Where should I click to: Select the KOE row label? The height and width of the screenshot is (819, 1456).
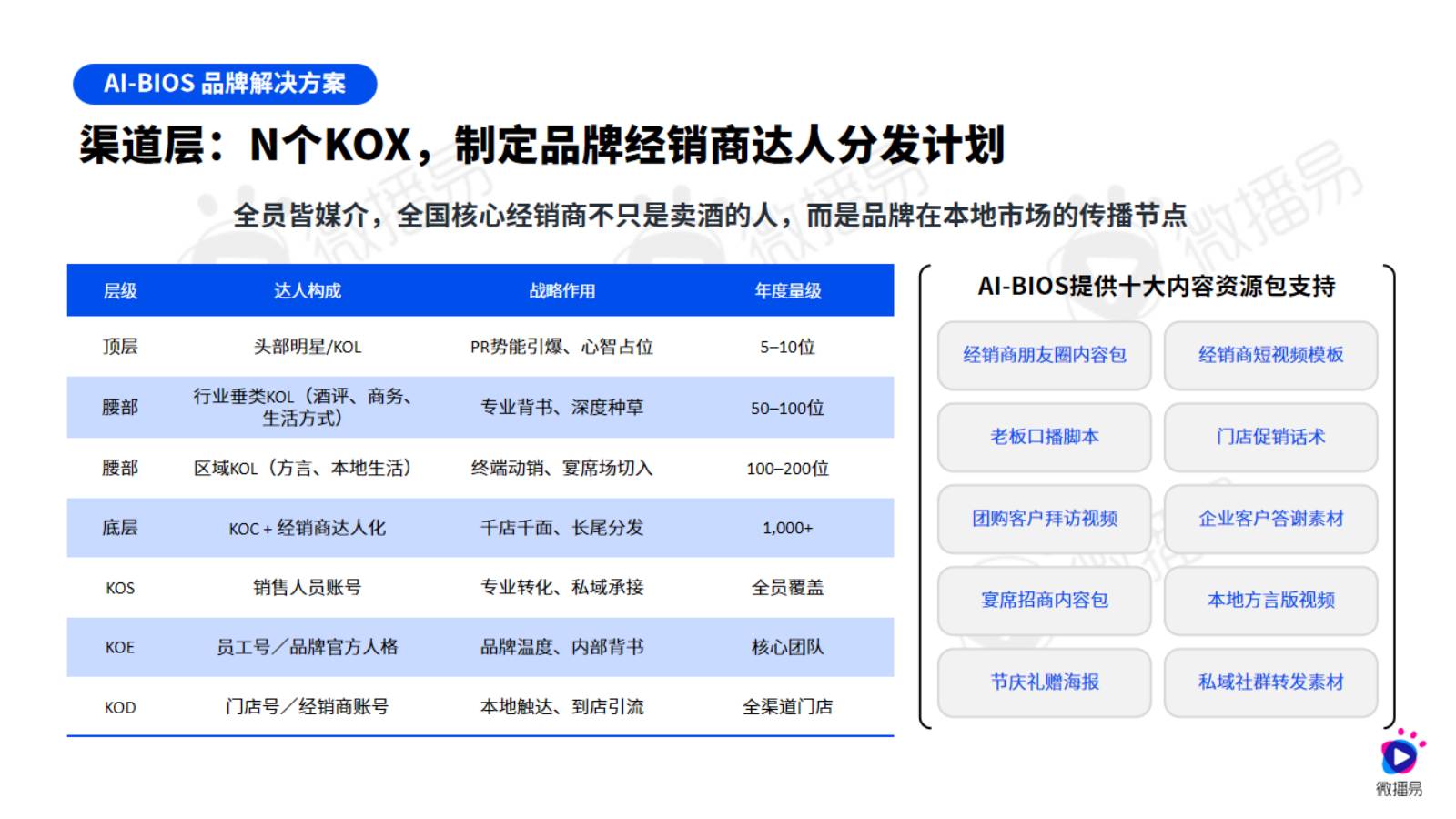[120, 647]
